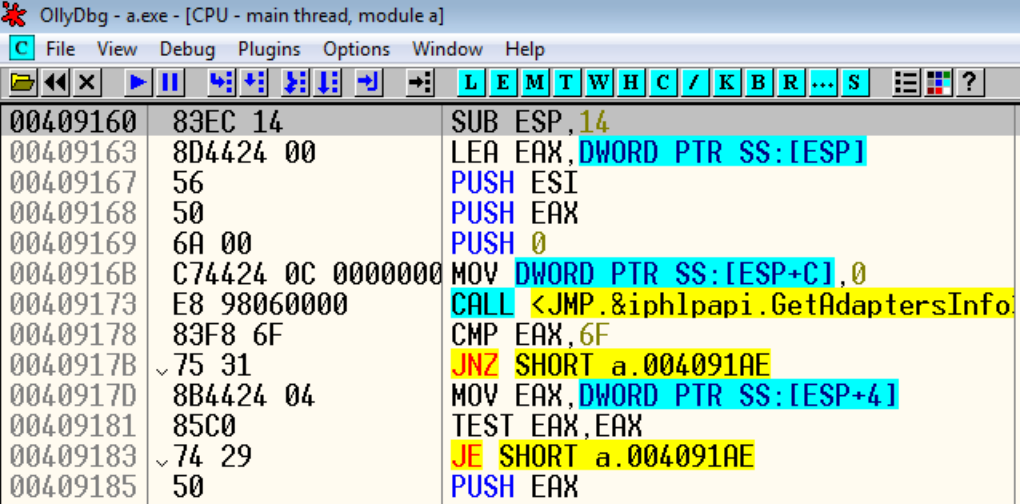Click the Trace over icon
This screenshot has width=1020, height=504.
click(x=327, y=82)
